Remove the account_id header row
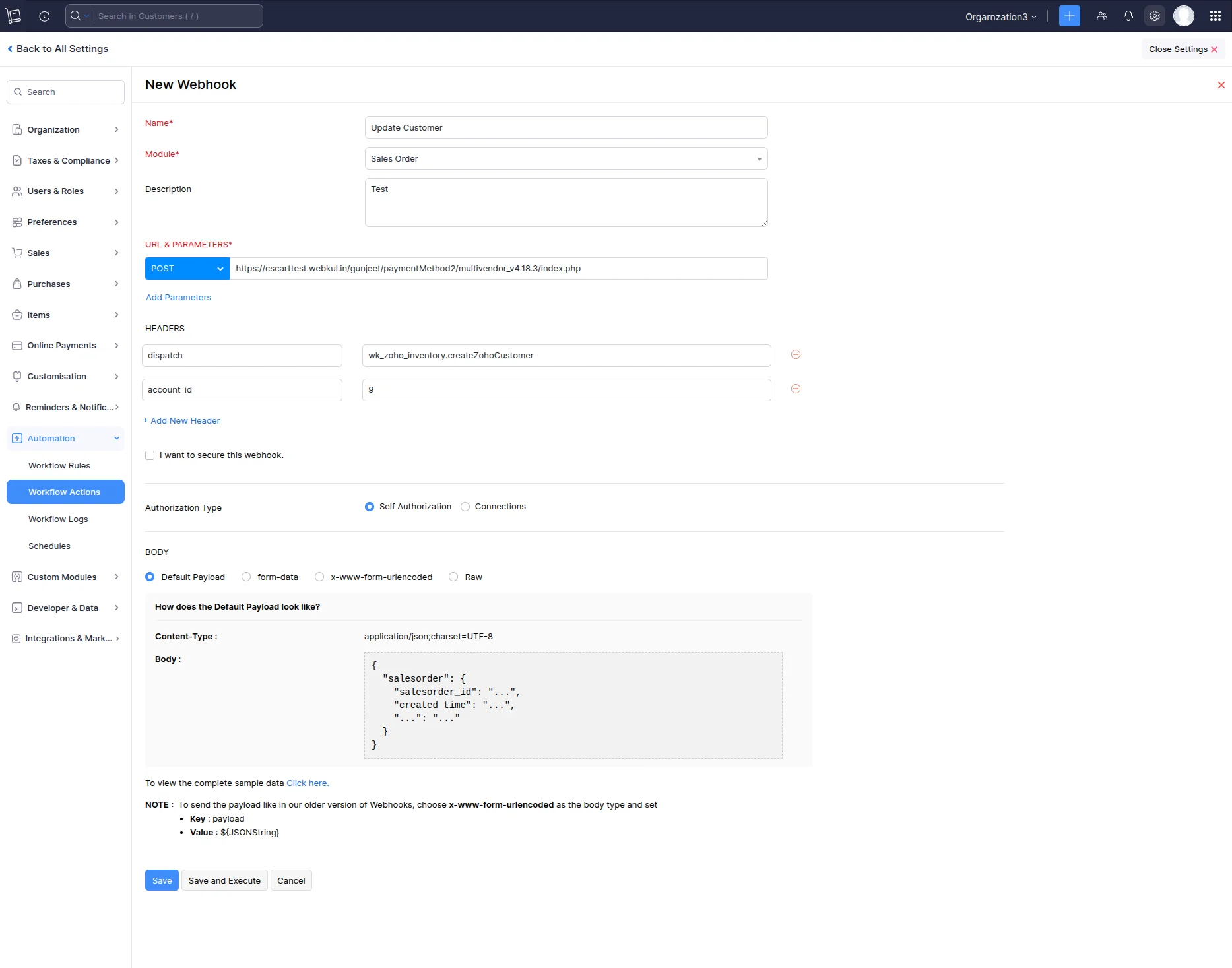 tap(795, 389)
